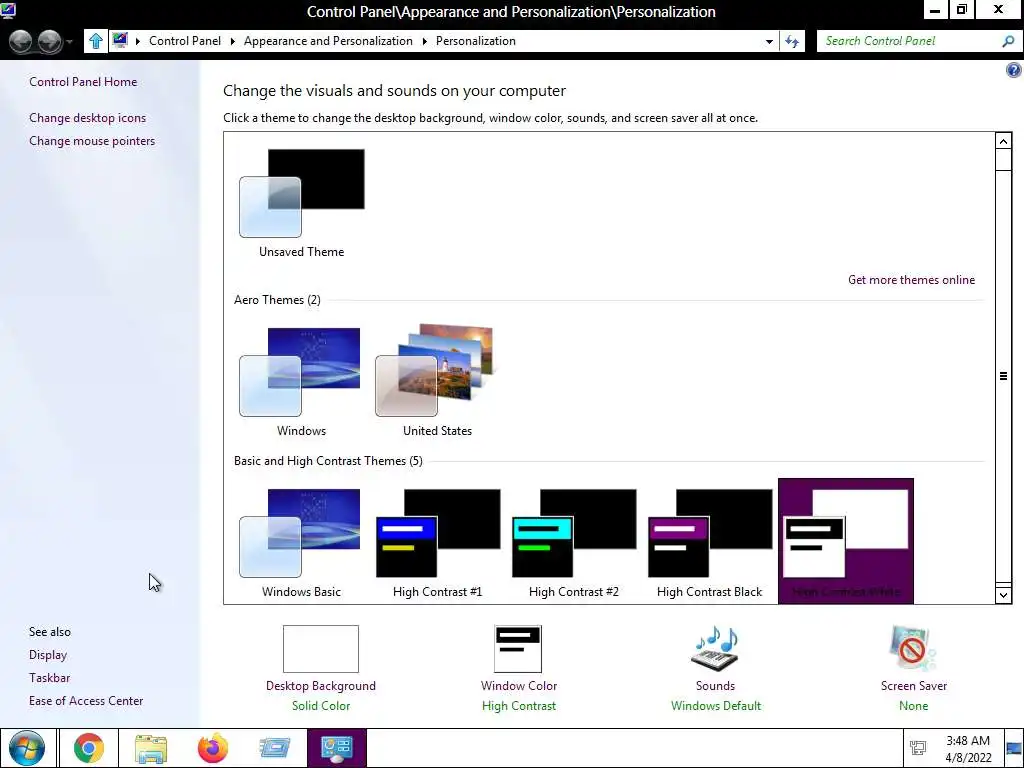Screen dimensions: 1024x768
Task: Open Window Color settings icon
Action: [x=518, y=648]
